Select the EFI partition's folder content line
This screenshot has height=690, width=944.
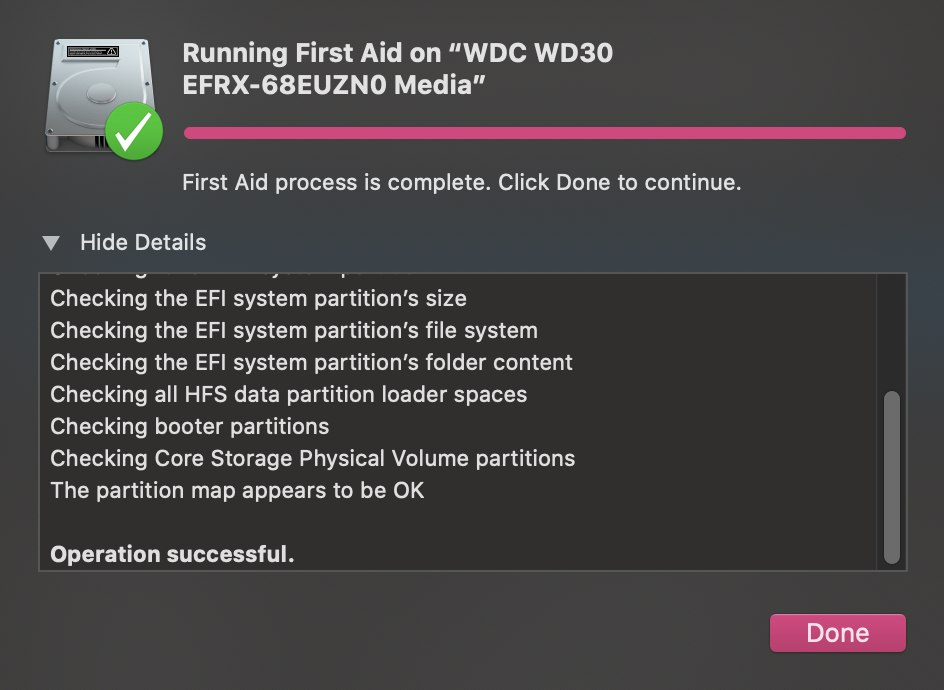click(311, 363)
